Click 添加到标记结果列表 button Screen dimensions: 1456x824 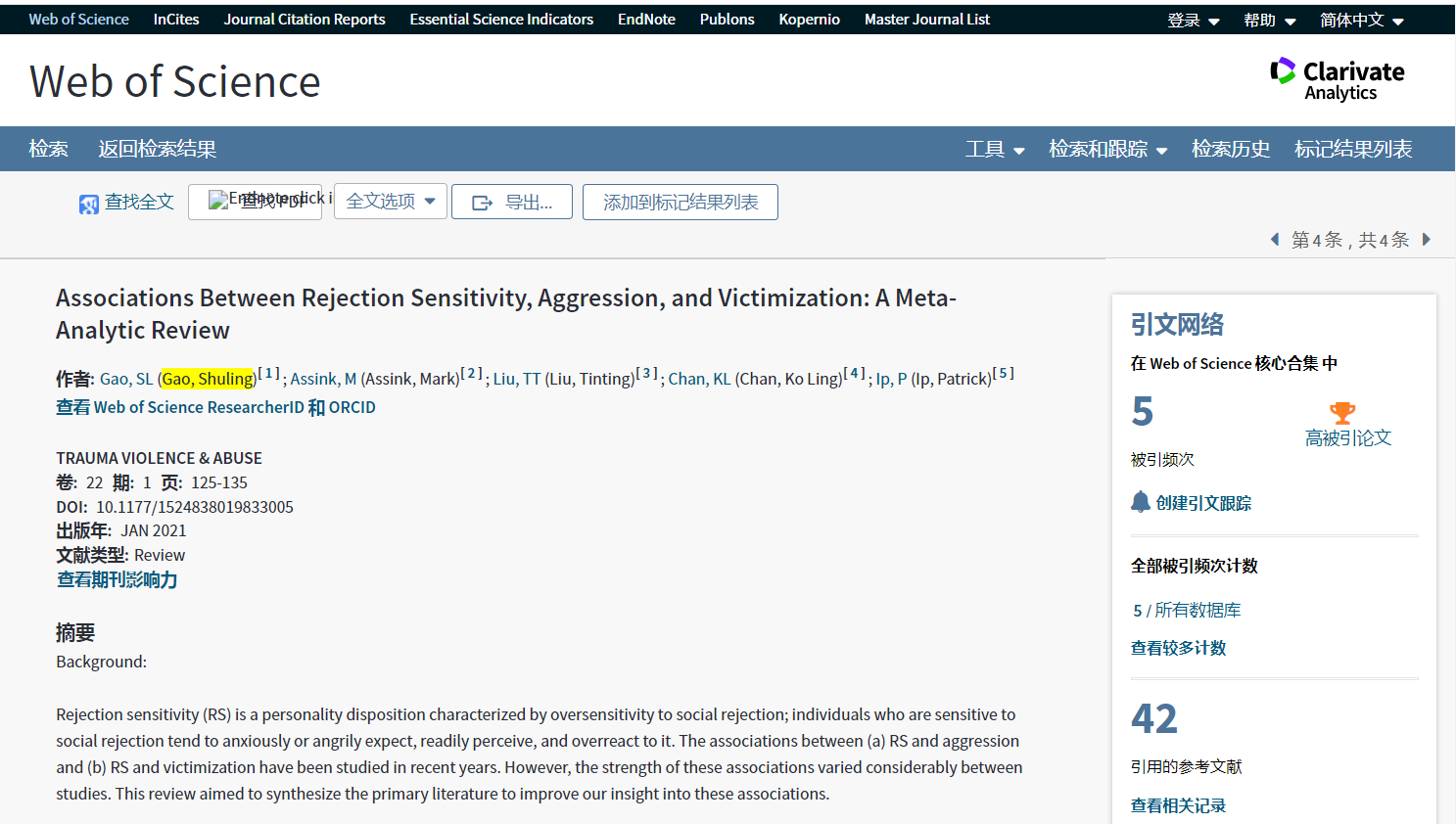681,203
